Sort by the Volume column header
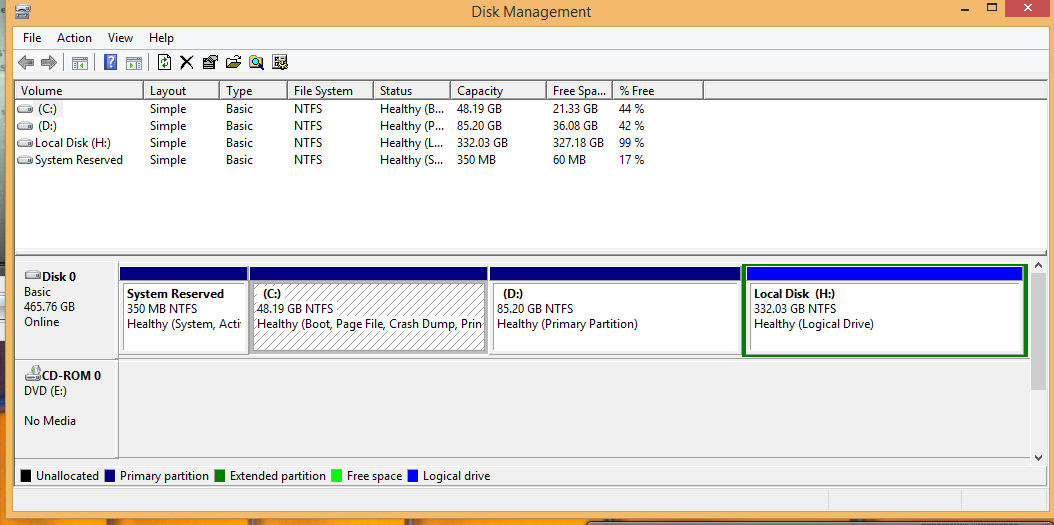 pyautogui.click(x=79, y=91)
